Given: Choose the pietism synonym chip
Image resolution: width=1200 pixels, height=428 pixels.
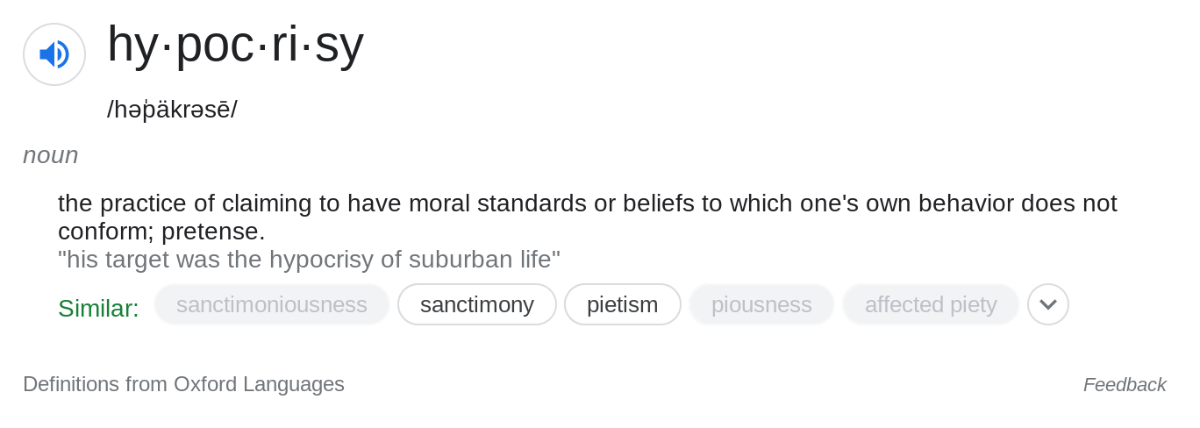Looking at the screenshot, I should tap(622, 304).
